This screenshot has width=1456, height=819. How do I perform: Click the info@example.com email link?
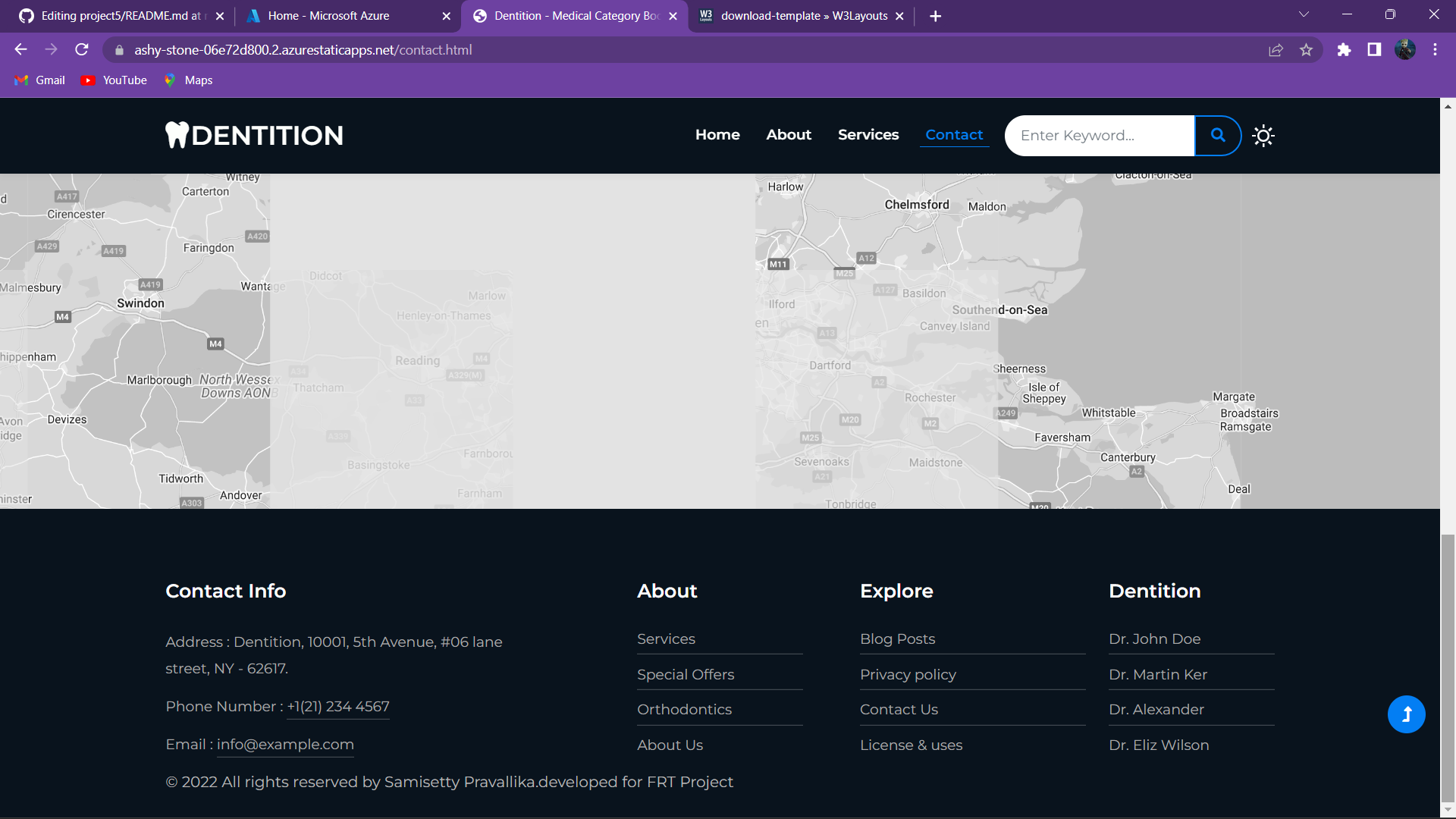click(285, 745)
